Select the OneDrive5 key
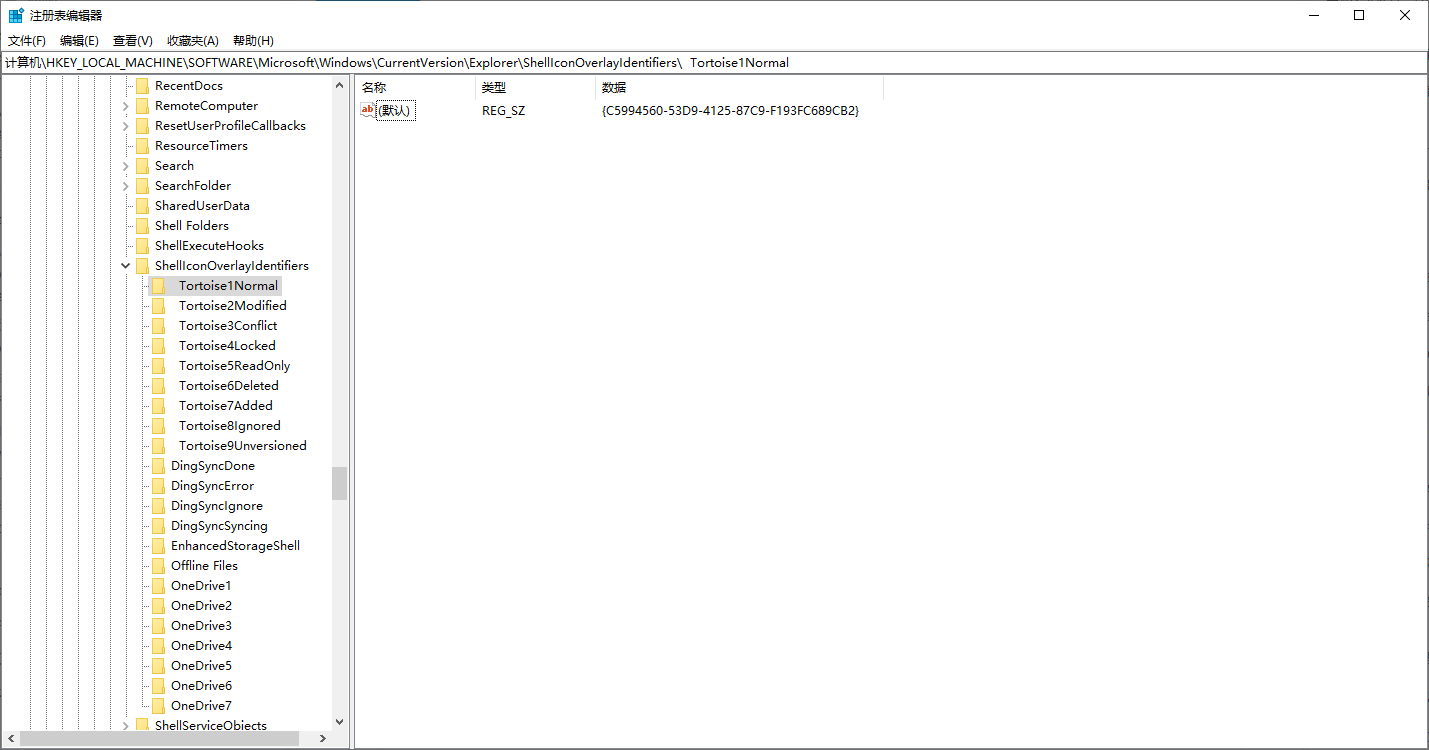 (x=201, y=666)
